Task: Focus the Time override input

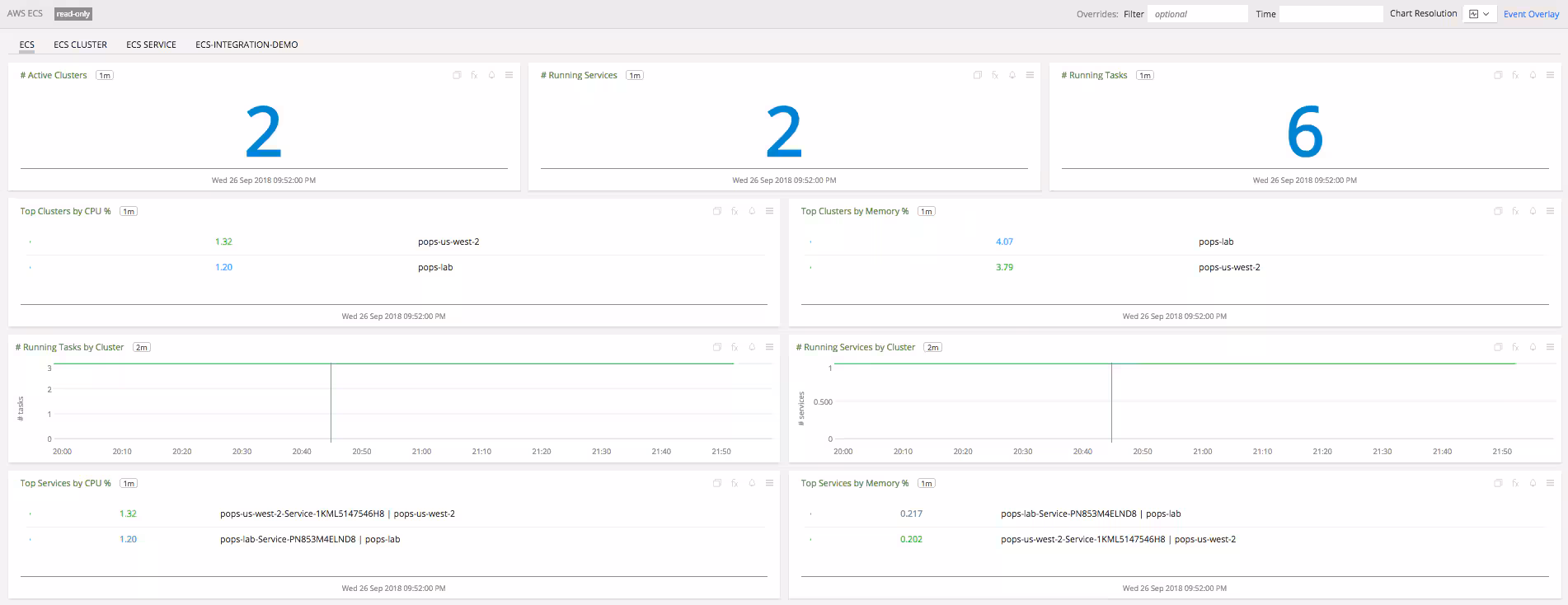Action: click(1331, 14)
